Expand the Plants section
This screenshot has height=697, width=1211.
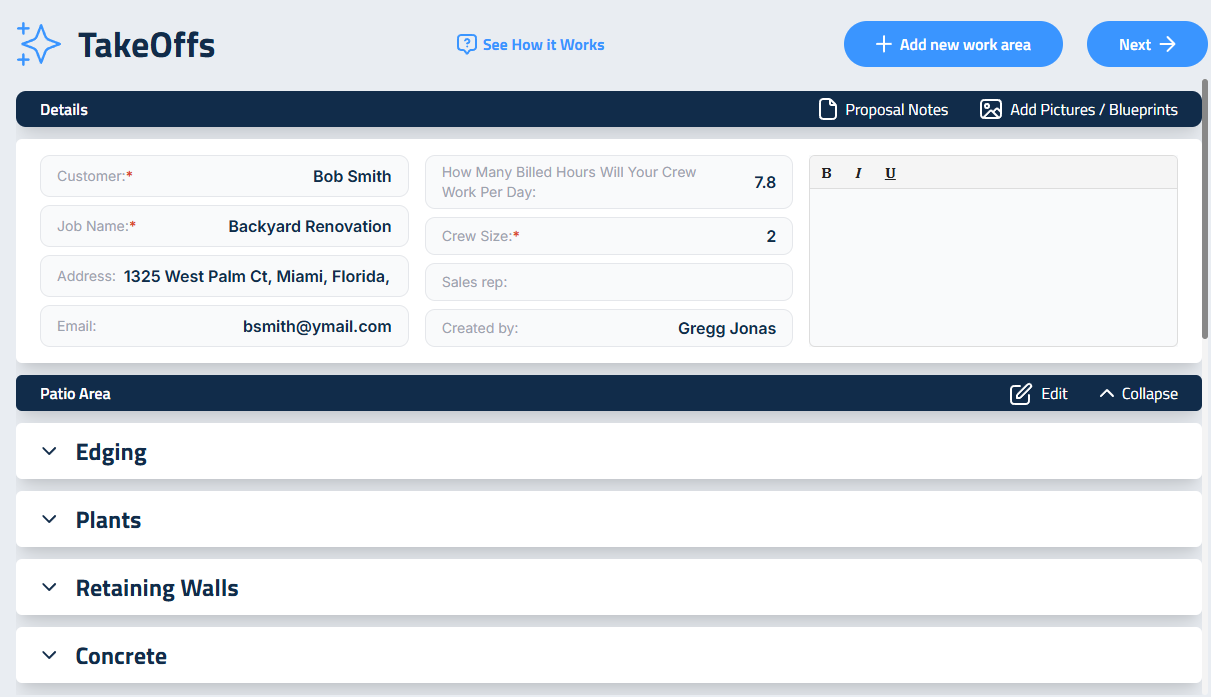[50, 520]
